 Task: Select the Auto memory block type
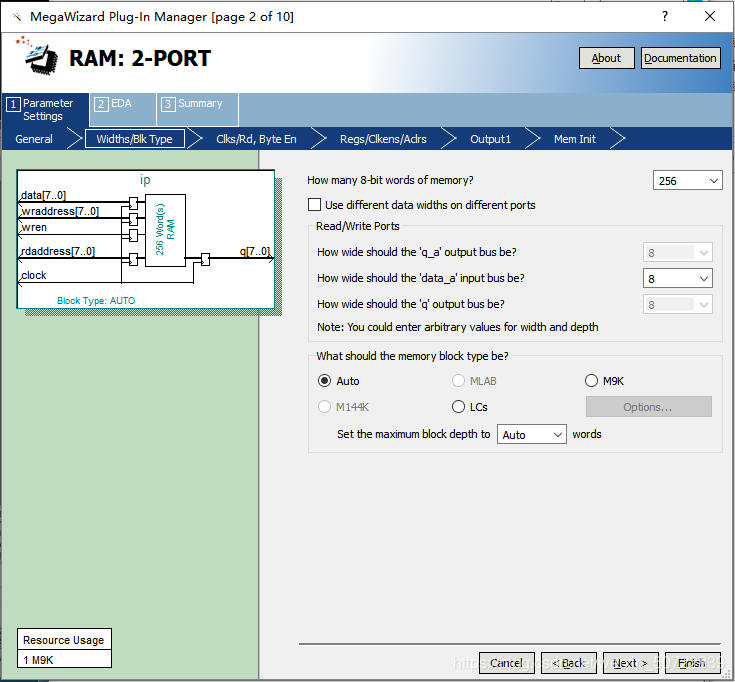(x=324, y=381)
